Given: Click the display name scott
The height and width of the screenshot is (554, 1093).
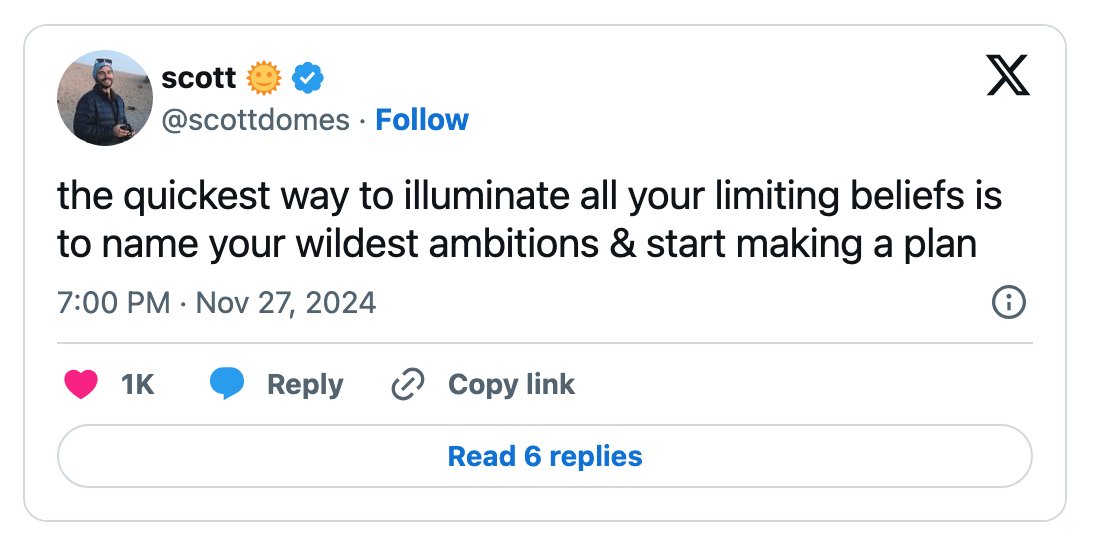Looking at the screenshot, I should pos(199,78).
